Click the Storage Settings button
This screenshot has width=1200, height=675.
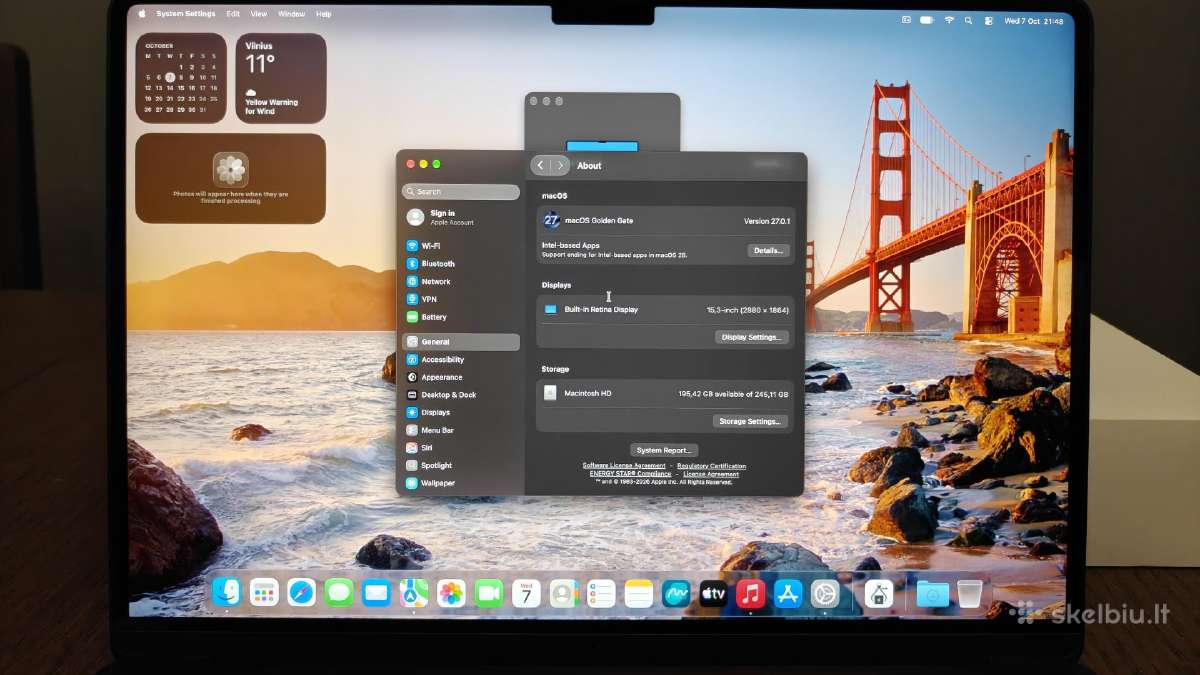[x=750, y=421]
